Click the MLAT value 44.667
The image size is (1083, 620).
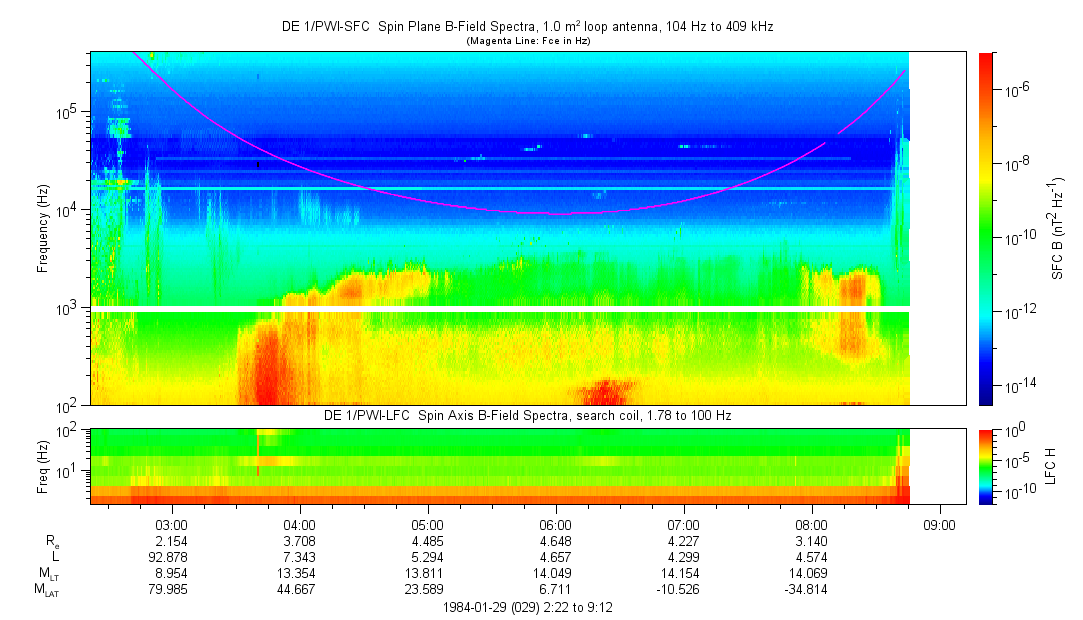pos(296,590)
